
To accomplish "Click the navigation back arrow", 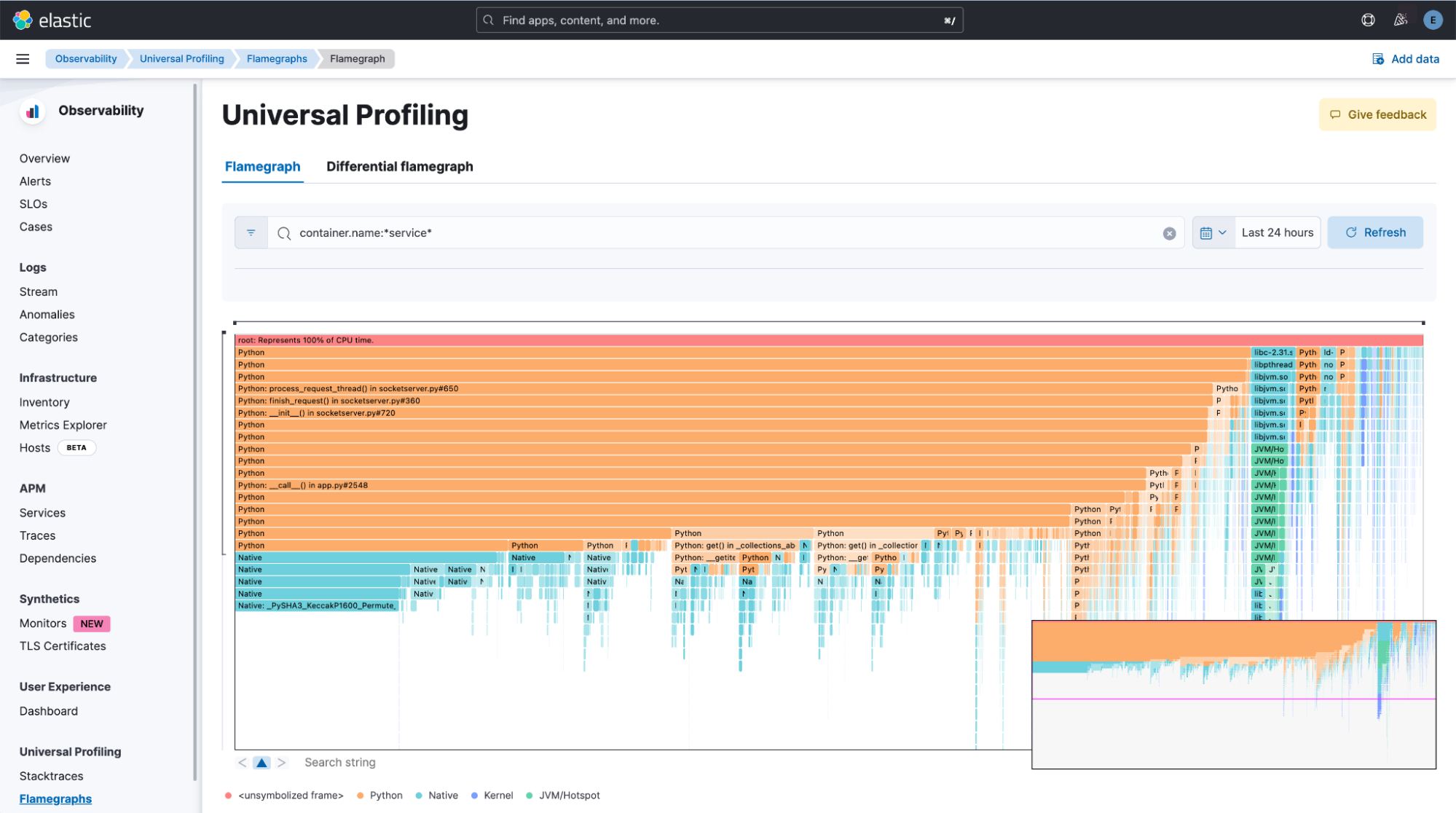I will click(243, 762).
